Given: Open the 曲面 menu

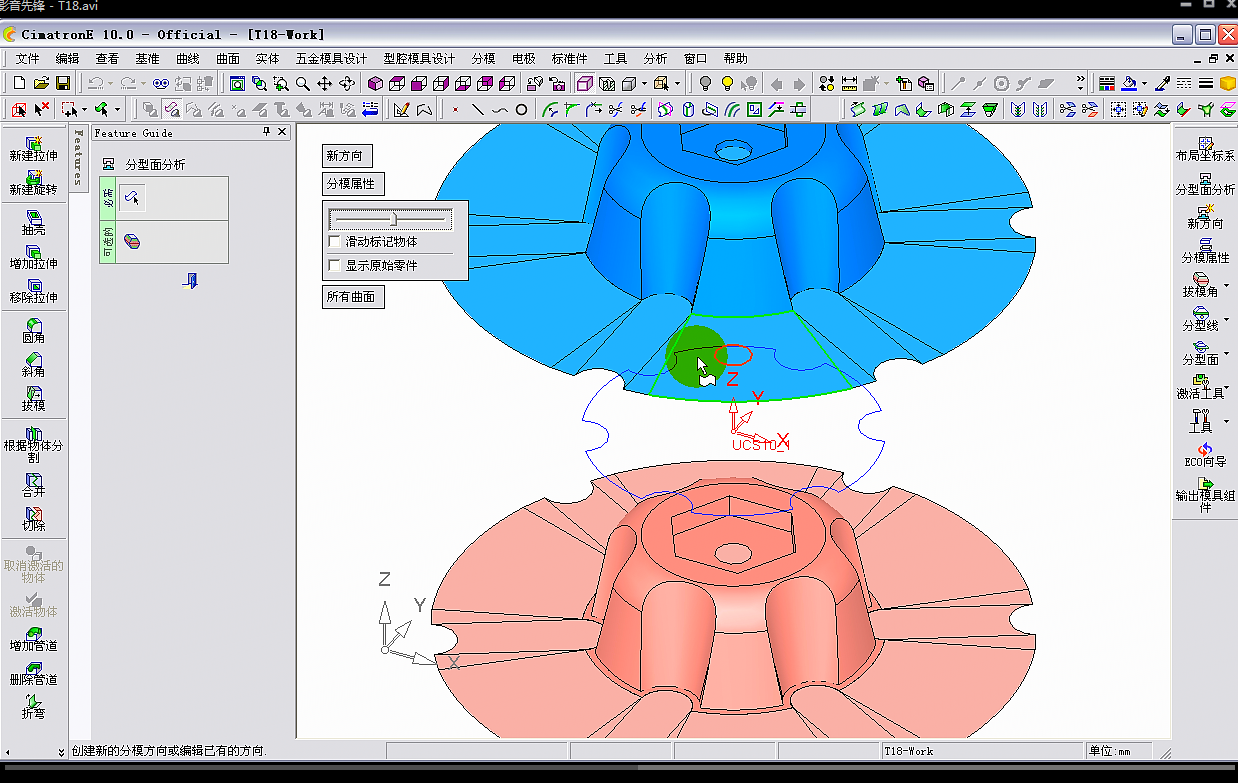Looking at the screenshot, I should tap(228, 59).
